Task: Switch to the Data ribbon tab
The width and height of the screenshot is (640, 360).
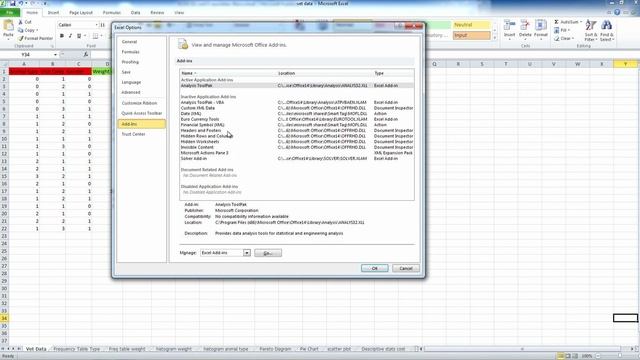Action: 135,13
